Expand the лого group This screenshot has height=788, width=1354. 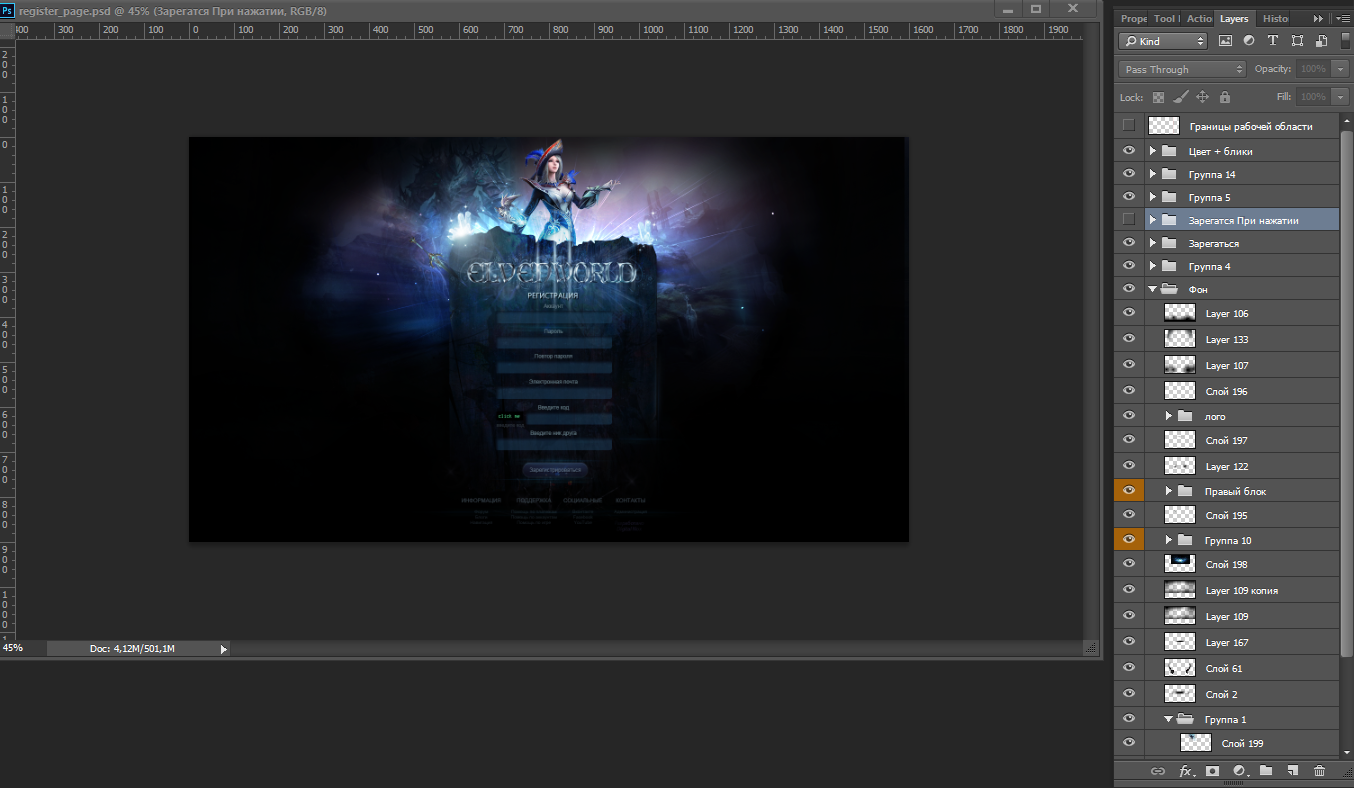click(x=1168, y=416)
